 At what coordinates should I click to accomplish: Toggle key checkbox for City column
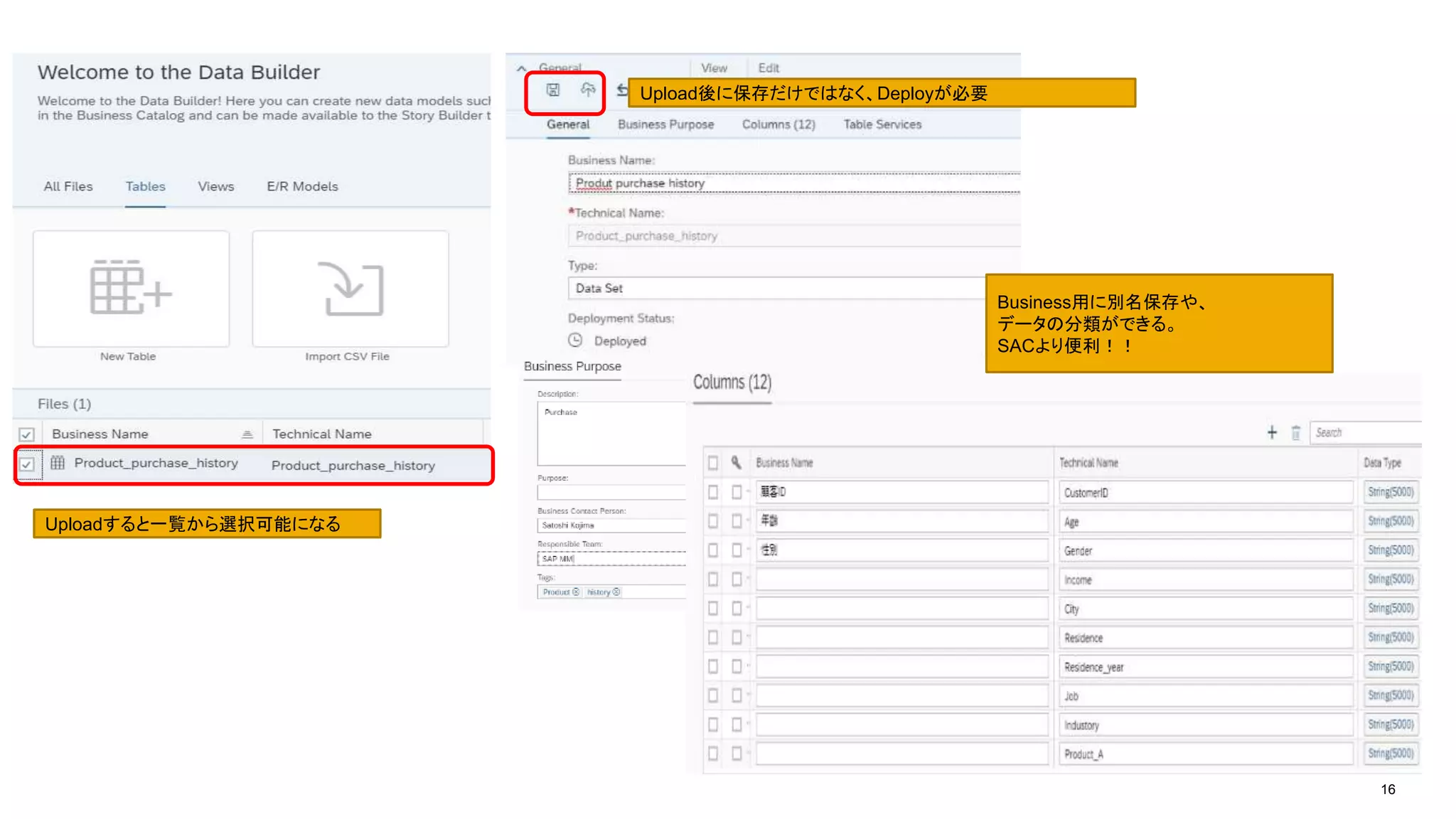click(737, 609)
